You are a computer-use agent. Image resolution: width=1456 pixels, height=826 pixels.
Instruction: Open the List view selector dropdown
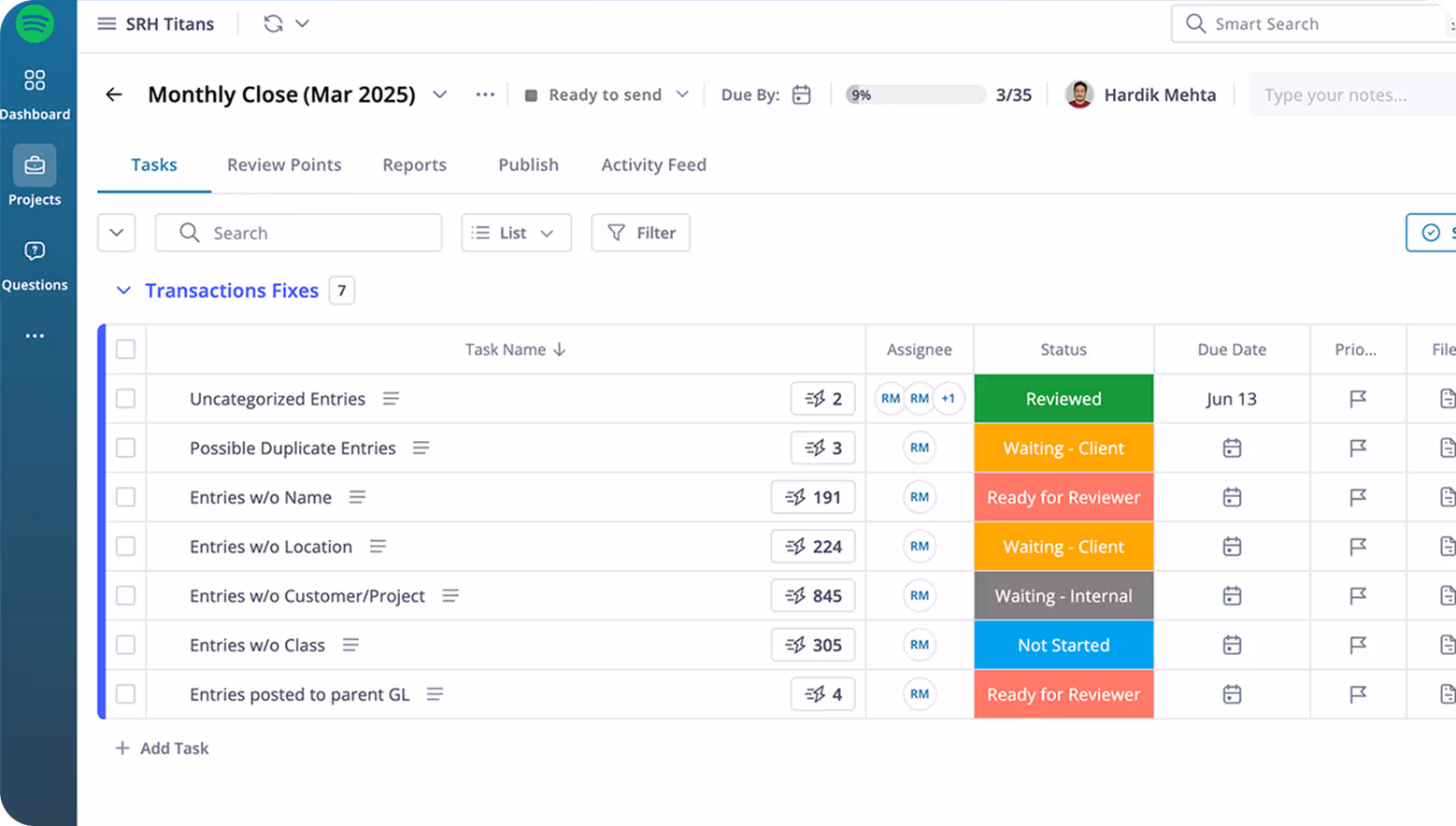(x=516, y=233)
